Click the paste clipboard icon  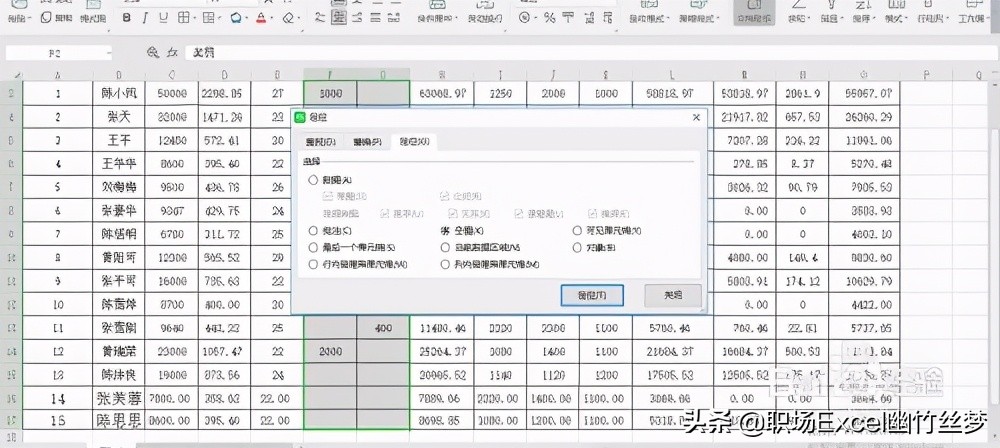18,6
